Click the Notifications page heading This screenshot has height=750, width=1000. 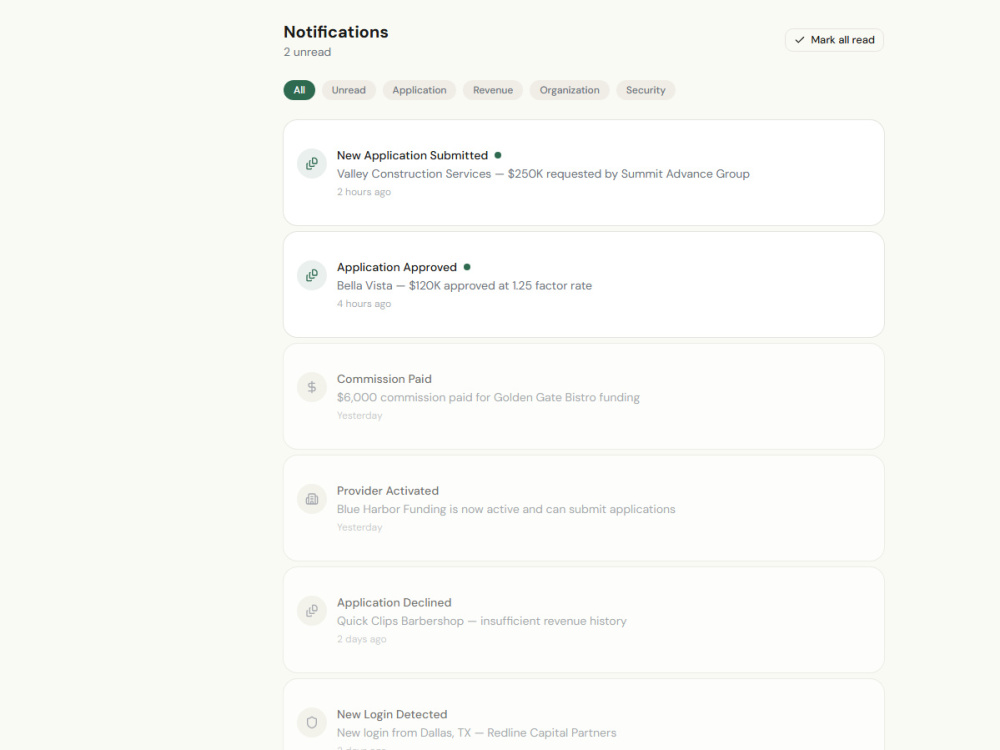[x=336, y=32]
